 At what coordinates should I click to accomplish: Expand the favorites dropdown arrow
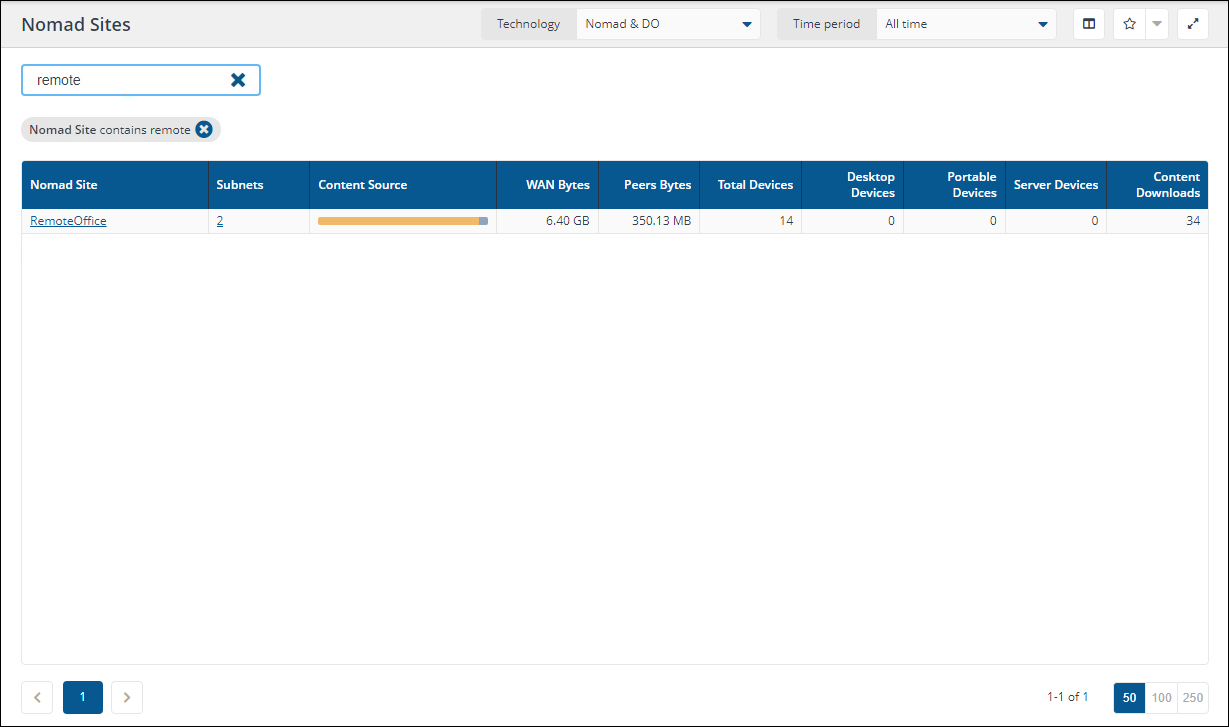click(x=1157, y=24)
